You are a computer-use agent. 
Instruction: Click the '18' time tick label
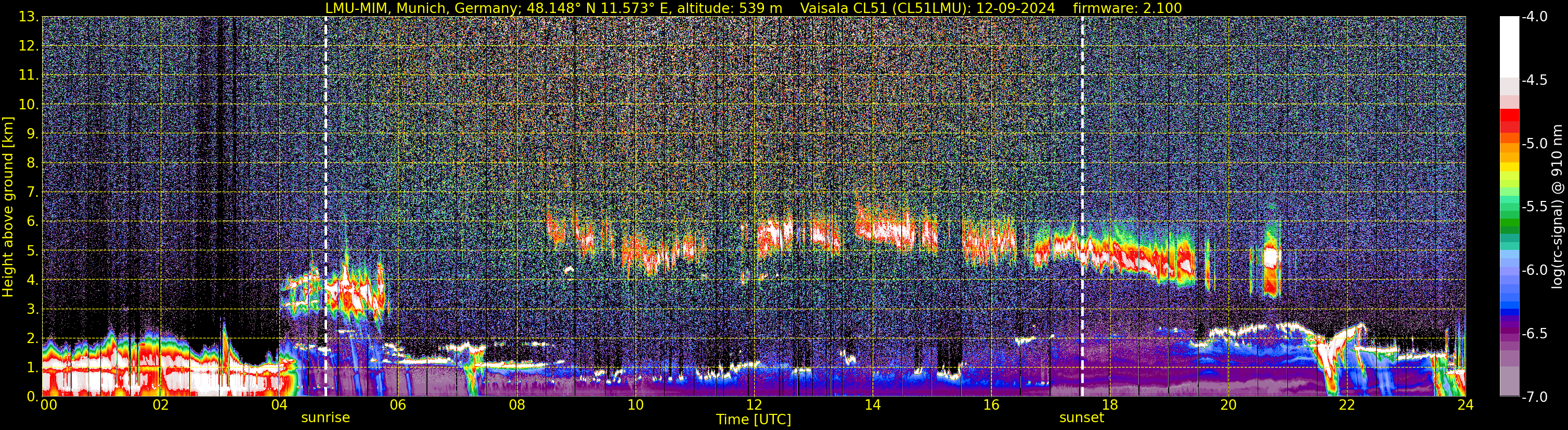click(1110, 405)
